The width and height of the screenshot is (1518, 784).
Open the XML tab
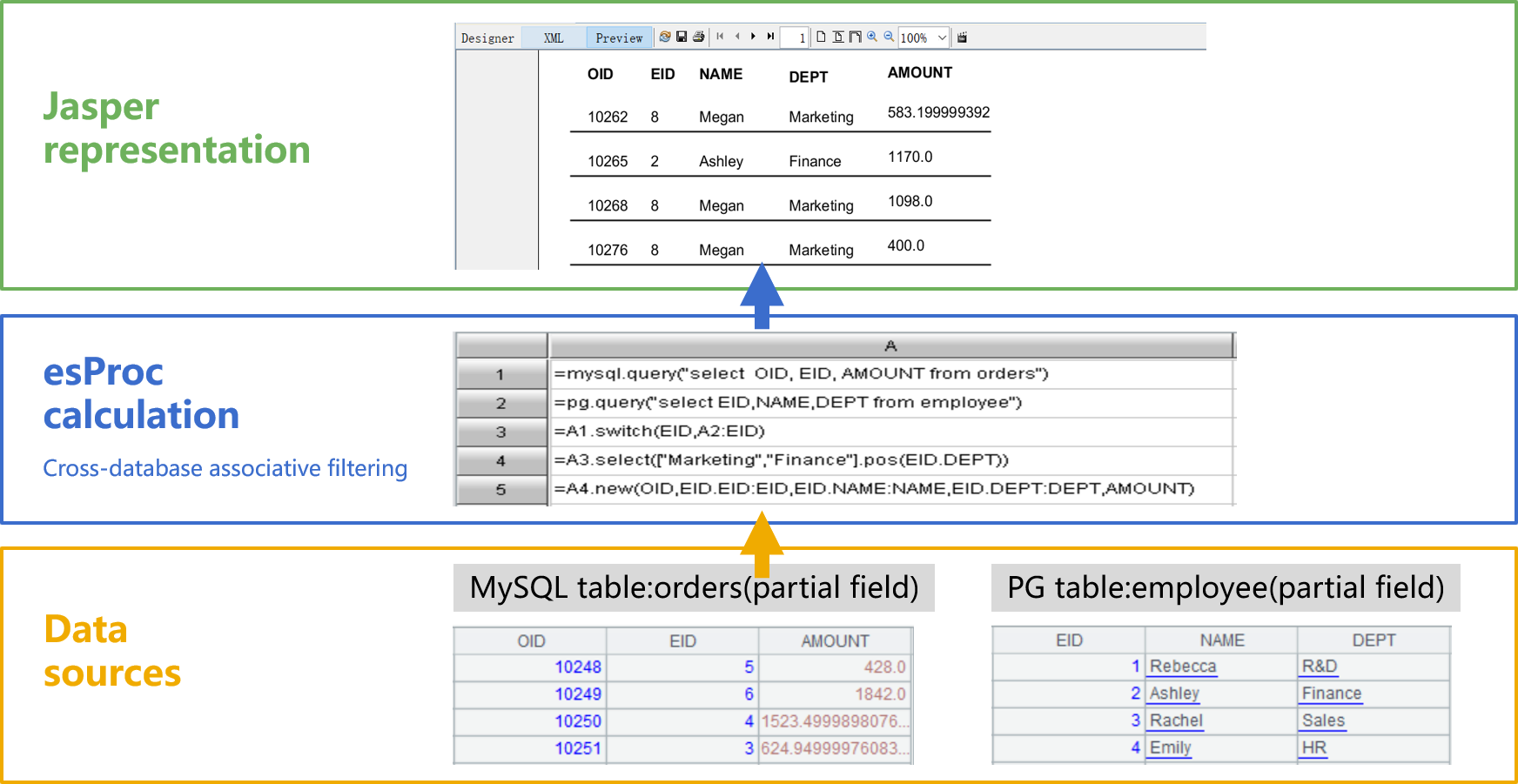(x=554, y=37)
